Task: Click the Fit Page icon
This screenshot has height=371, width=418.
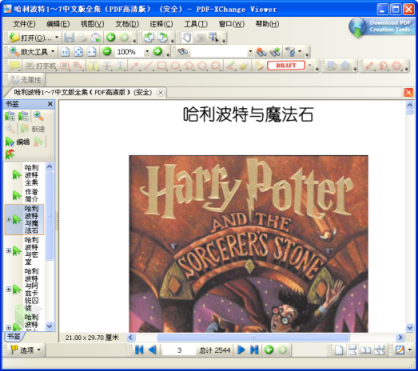Action: (x=78, y=52)
